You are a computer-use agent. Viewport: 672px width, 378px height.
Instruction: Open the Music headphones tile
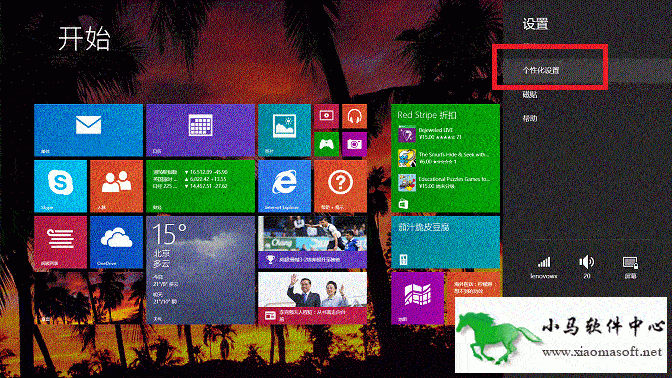[x=354, y=116]
